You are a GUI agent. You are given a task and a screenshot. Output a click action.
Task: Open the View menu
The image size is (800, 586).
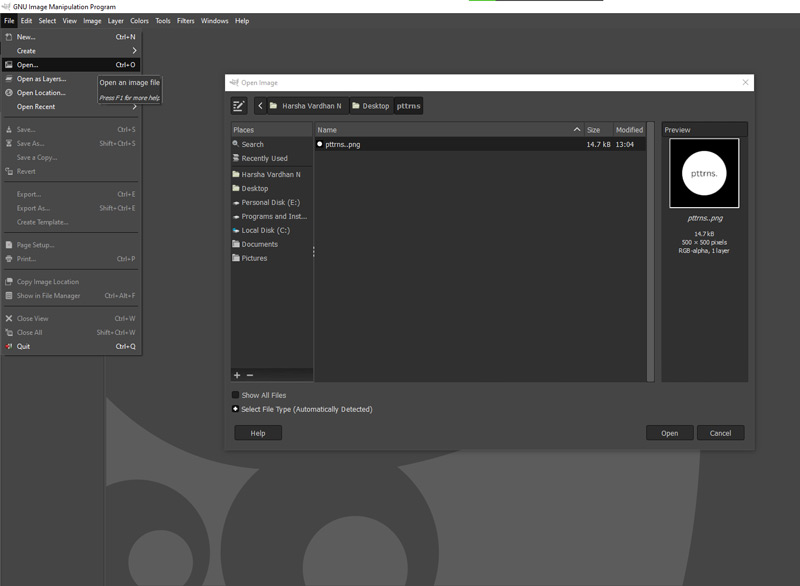click(70, 21)
